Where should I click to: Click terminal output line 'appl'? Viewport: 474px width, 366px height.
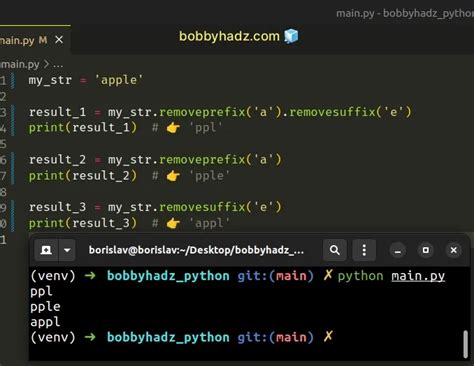coord(45,322)
